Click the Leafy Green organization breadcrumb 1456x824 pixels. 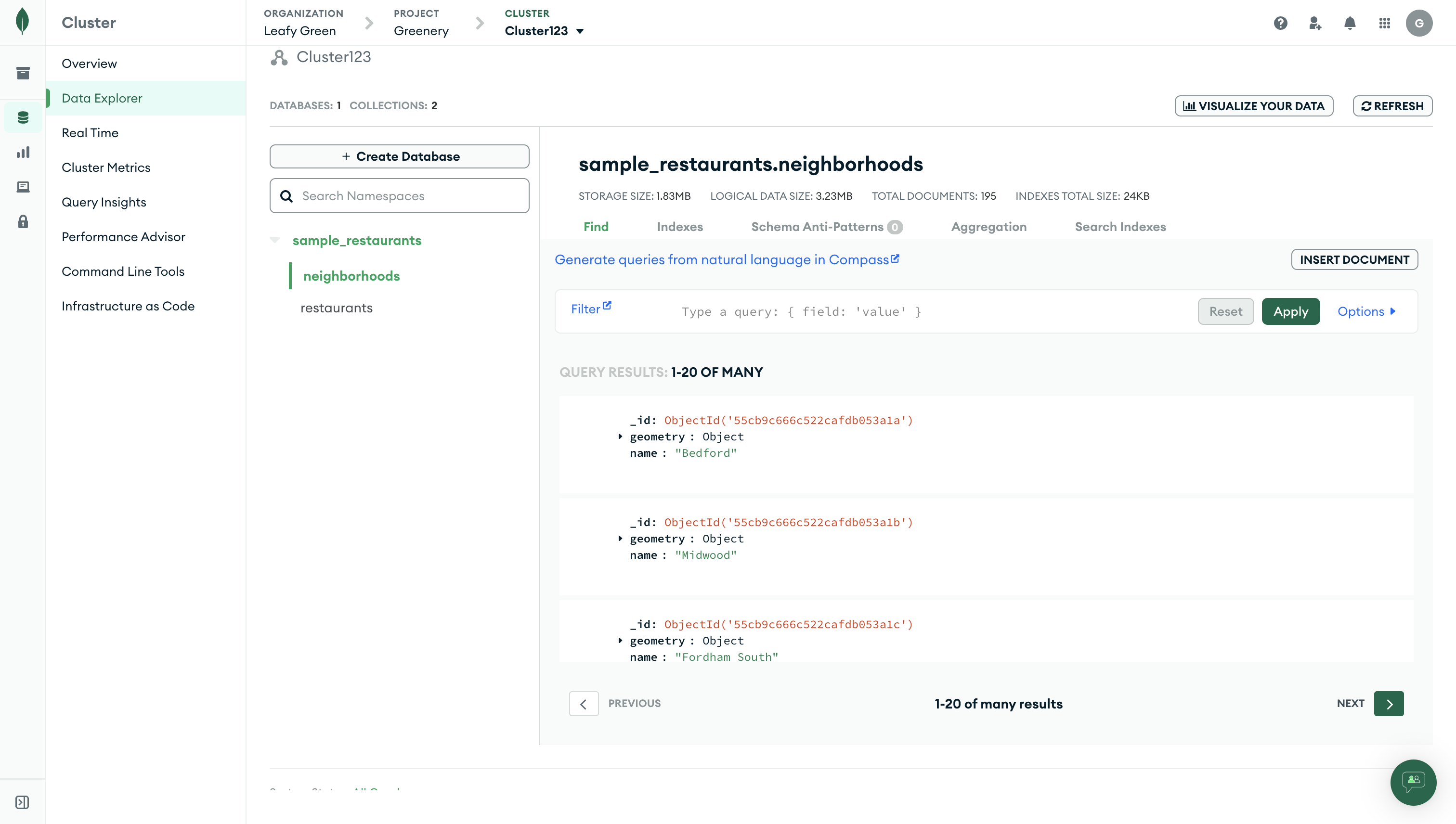coord(300,30)
